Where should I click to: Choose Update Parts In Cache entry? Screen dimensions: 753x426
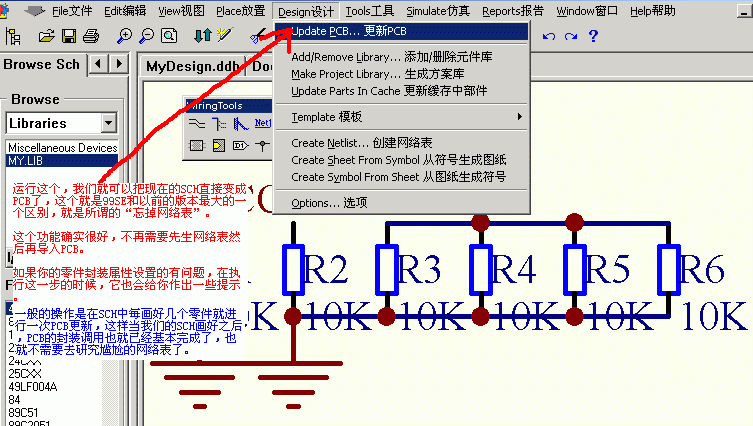[x=401, y=91]
